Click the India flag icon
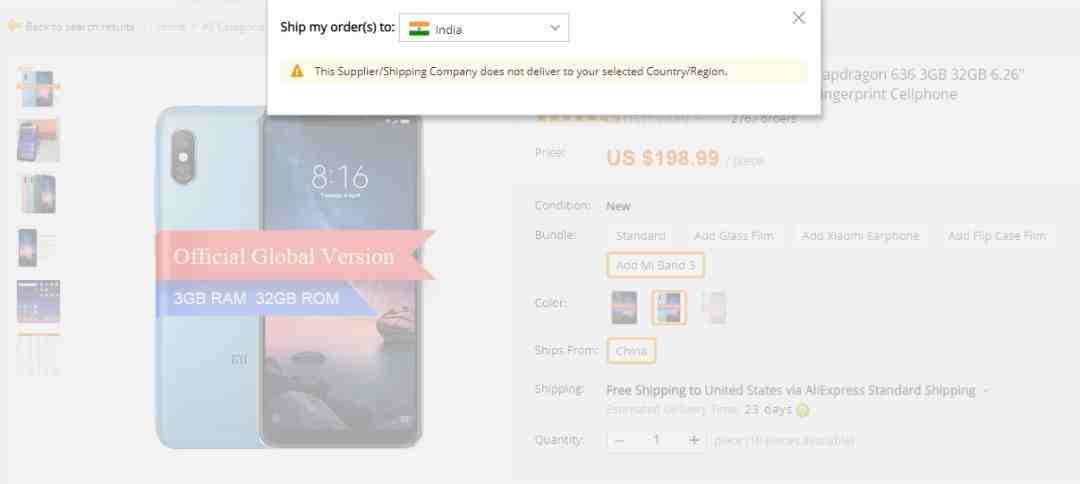 click(x=419, y=29)
